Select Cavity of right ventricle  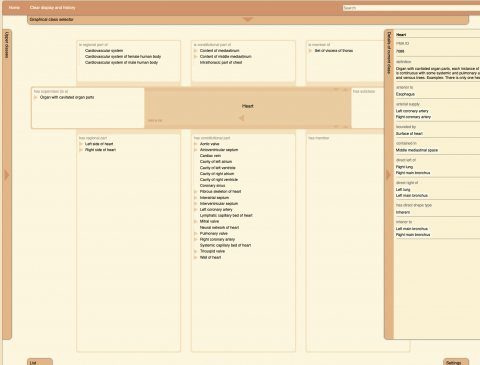(219, 180)
